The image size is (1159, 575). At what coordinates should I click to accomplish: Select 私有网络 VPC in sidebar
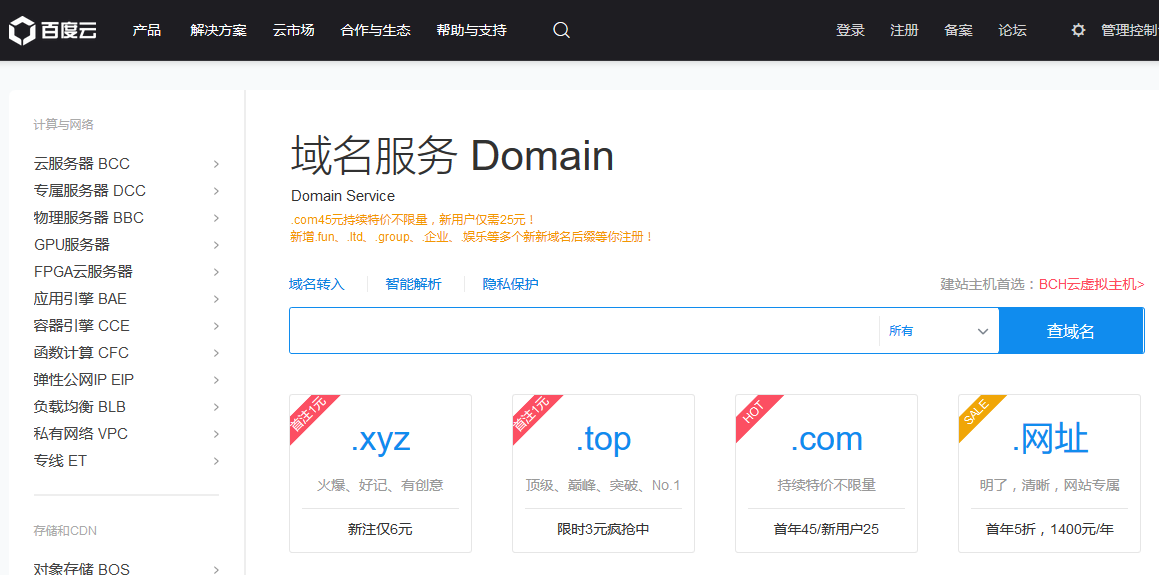81,434
